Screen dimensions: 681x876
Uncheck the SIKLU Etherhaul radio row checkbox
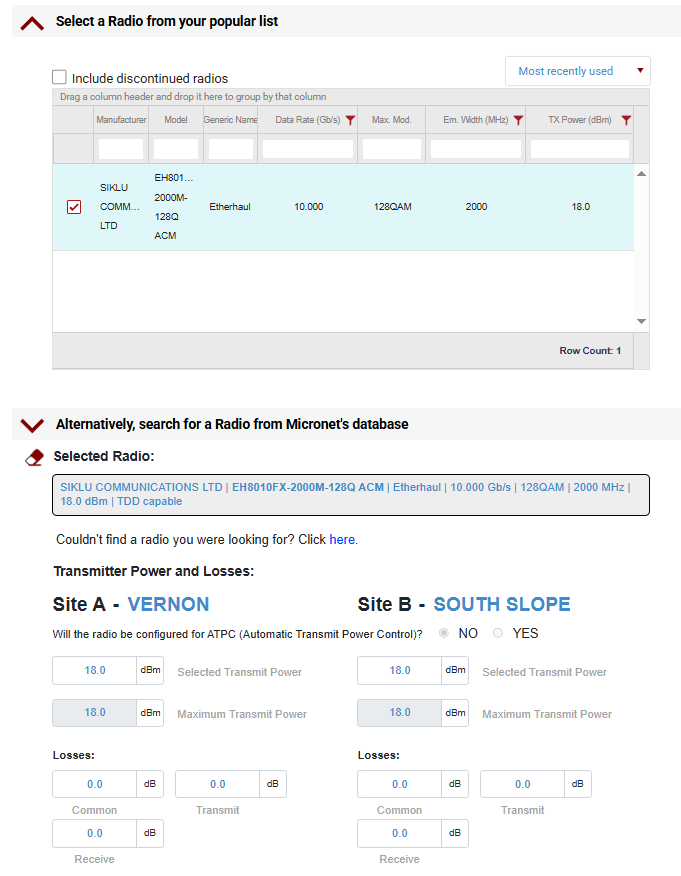coord(74,207)
